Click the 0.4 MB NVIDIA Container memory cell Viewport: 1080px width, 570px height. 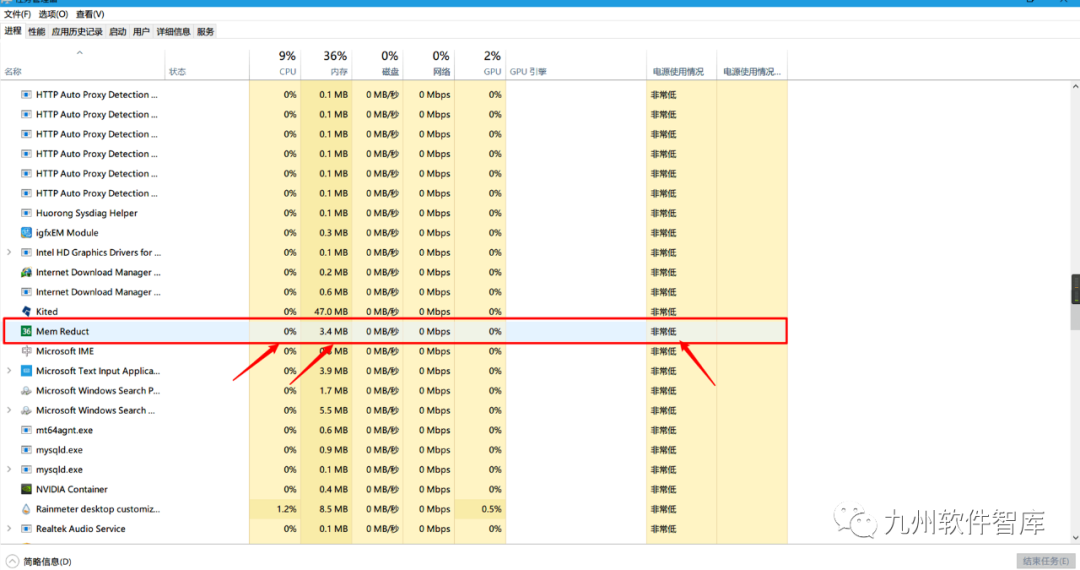pos(326,489)
